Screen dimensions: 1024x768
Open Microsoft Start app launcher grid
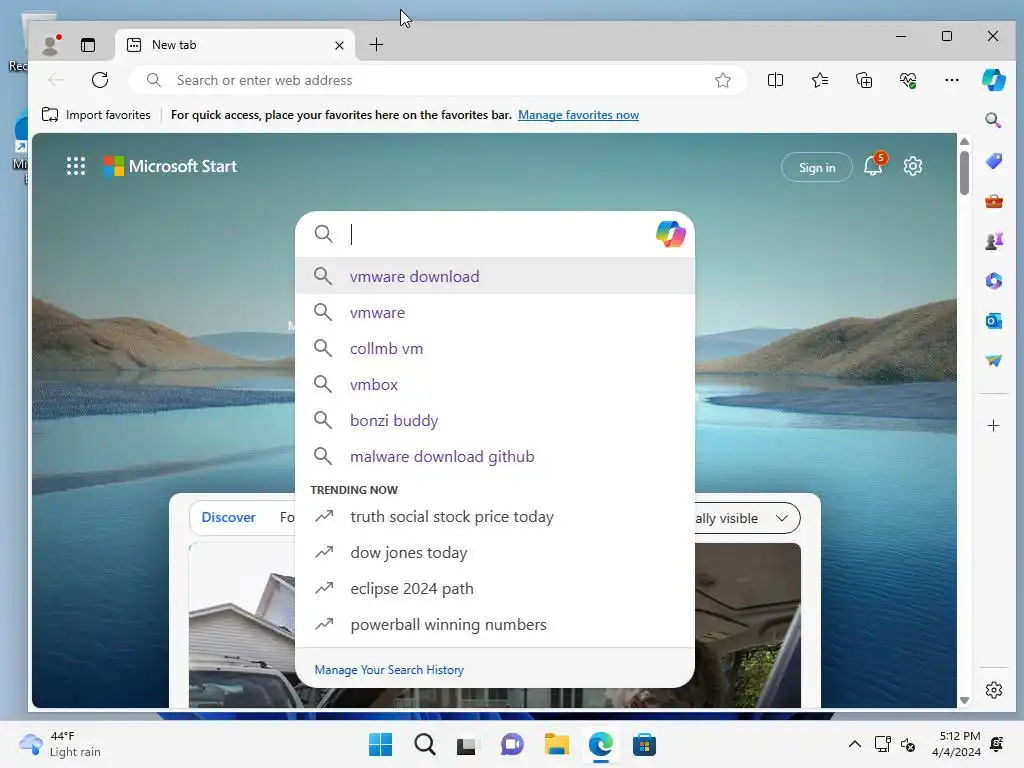(76, 166)
